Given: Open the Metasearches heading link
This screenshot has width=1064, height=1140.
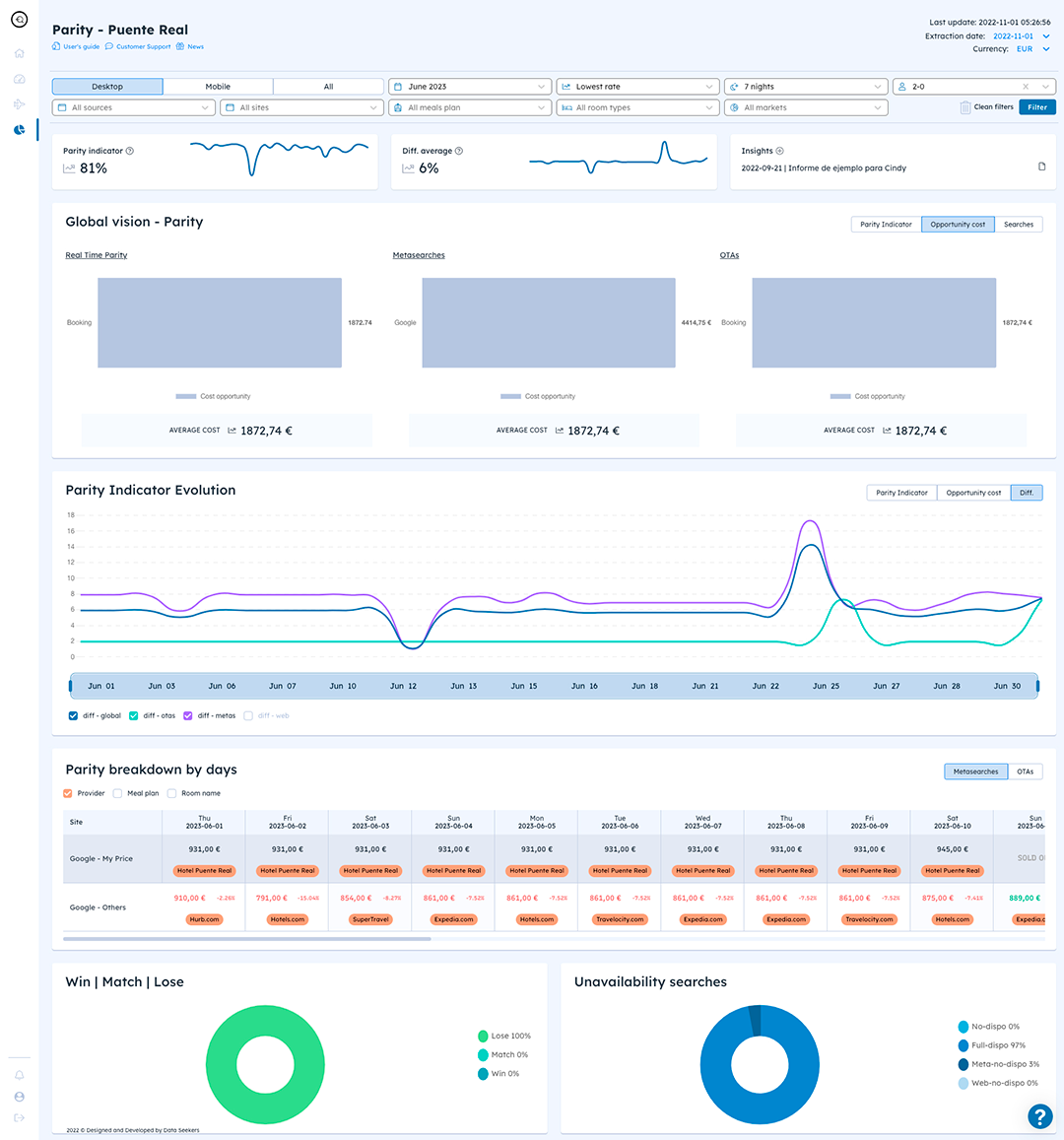Looking at the screenshot, I should (419, 255).
